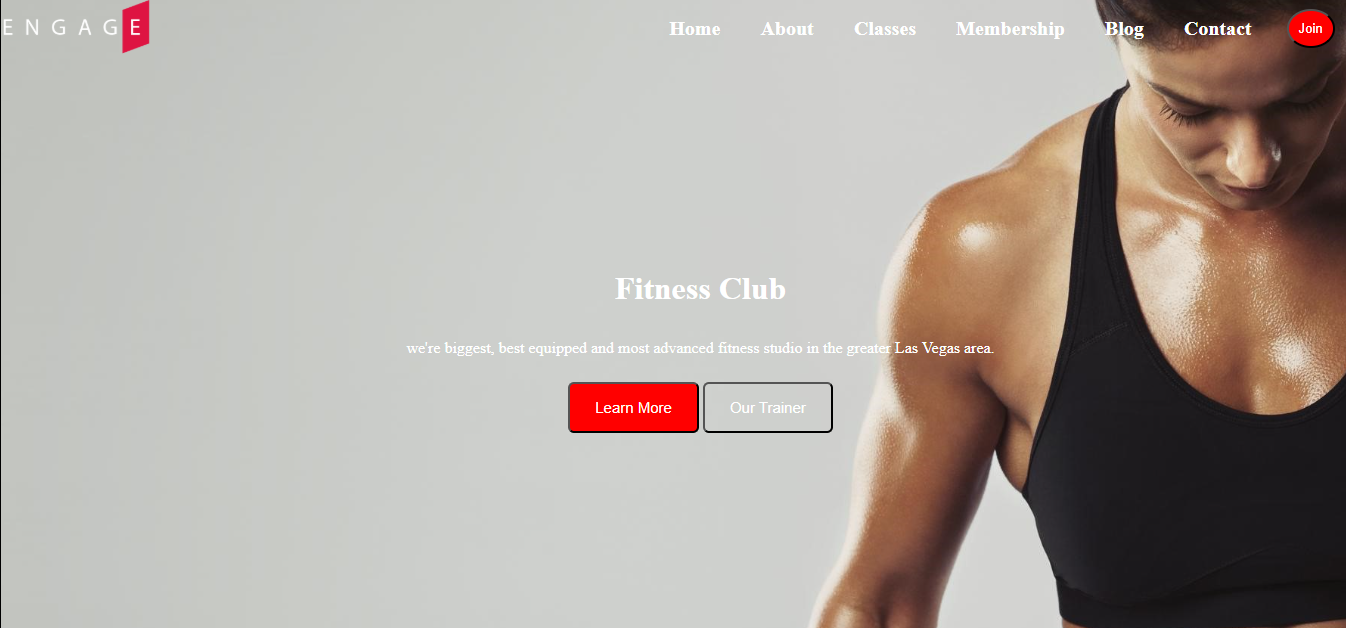Click the Fitness Club heading
The height and width of the screenshot is (628, 1346).
pyautogui.click(x=700, y=289)
